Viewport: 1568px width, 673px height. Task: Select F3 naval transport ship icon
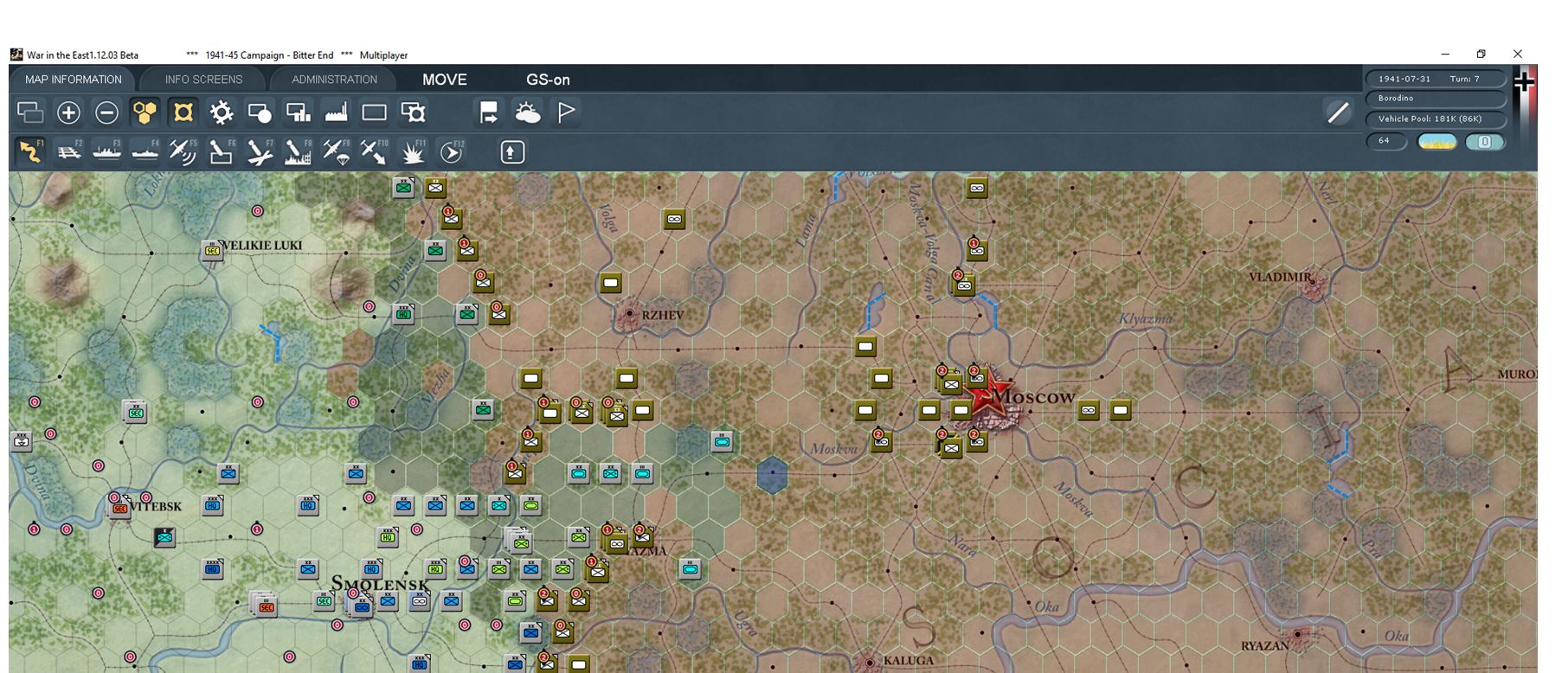106,152
